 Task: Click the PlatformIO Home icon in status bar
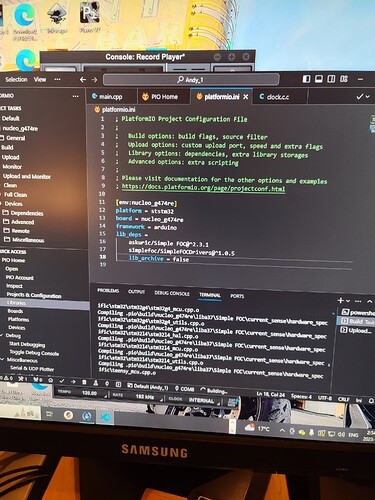(x=50, y=380)
